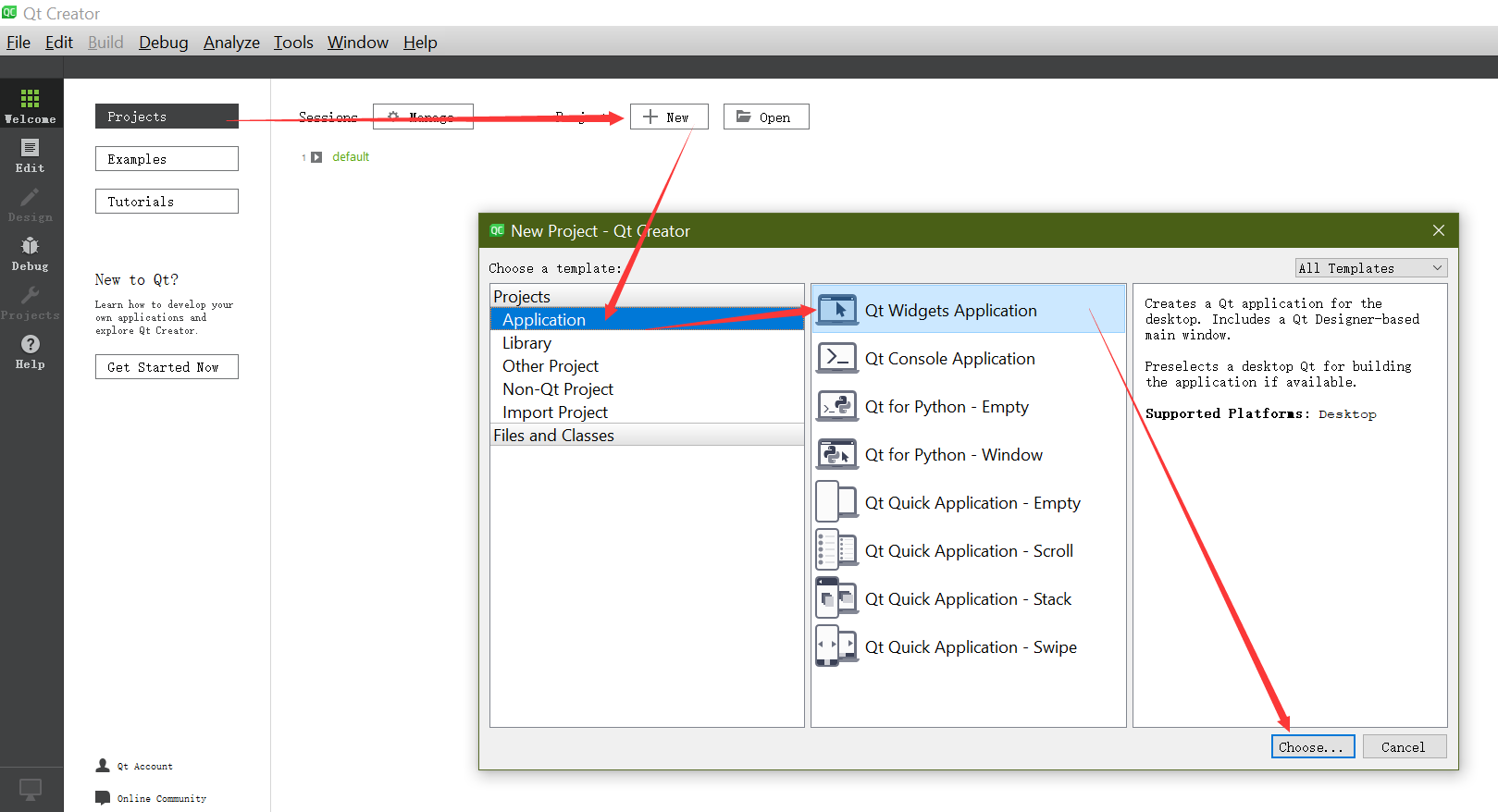Select Non-Qt Project category
1498x812 pixels.
(647, 388)
